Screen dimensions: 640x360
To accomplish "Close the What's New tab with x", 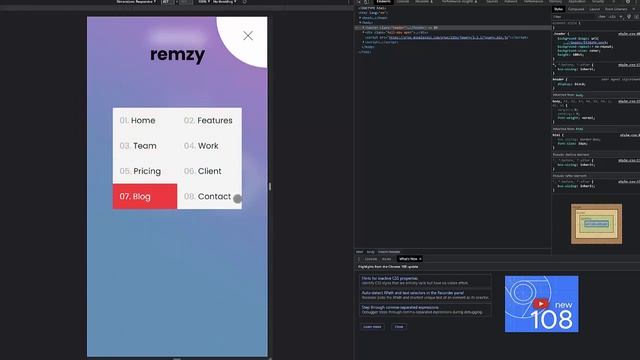I will point(420,259).
